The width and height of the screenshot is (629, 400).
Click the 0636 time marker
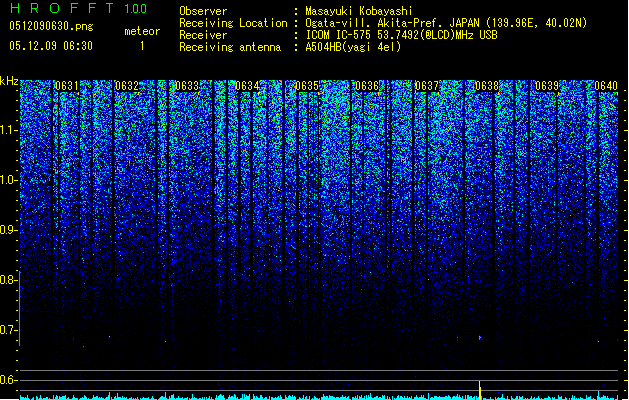367,86
